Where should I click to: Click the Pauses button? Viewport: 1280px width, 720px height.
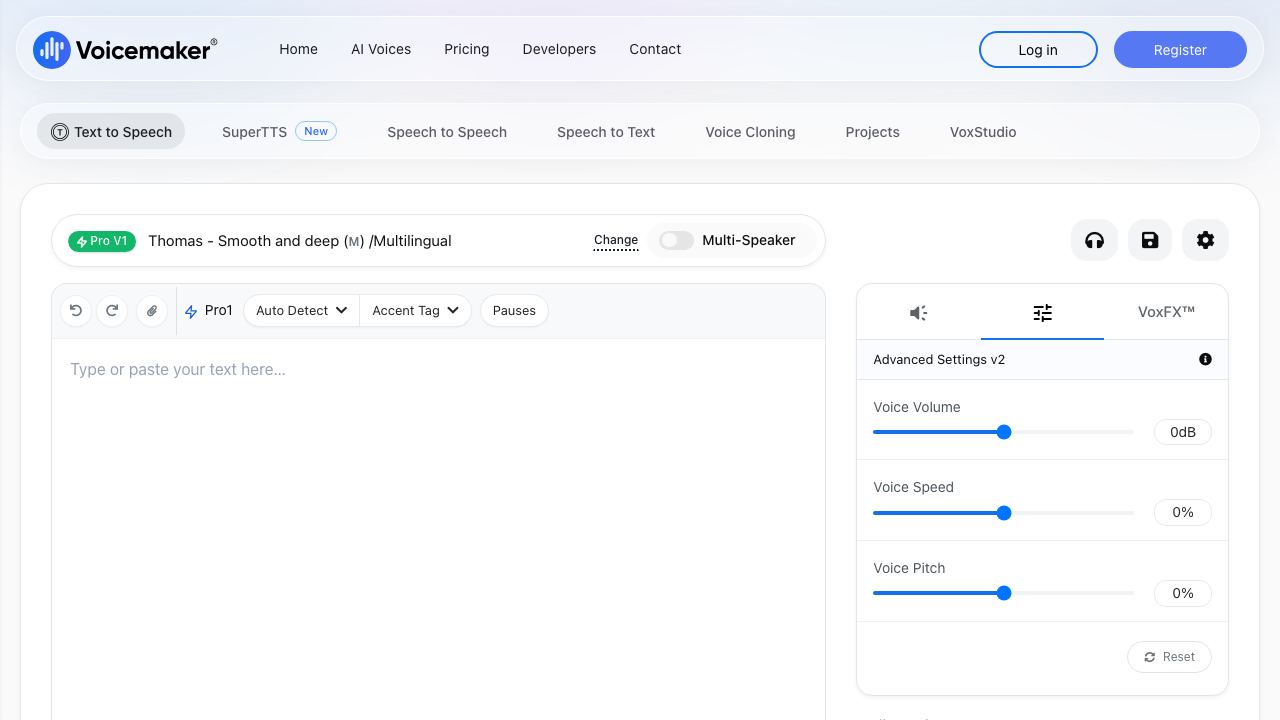(514, 311)
